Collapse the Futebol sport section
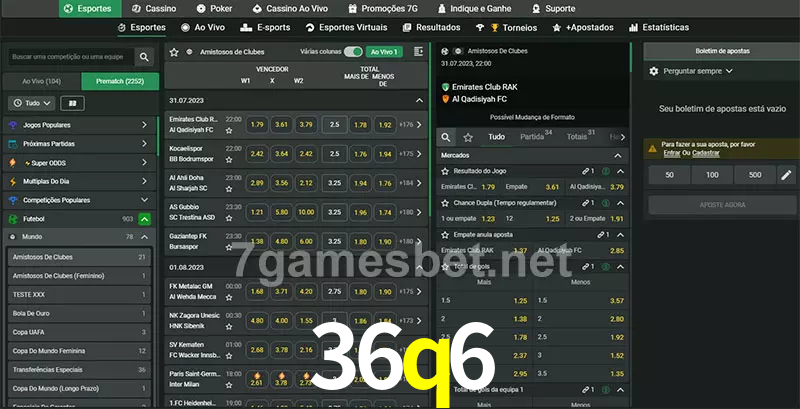This screenshot has height=409, width=800. click(144, 219)
